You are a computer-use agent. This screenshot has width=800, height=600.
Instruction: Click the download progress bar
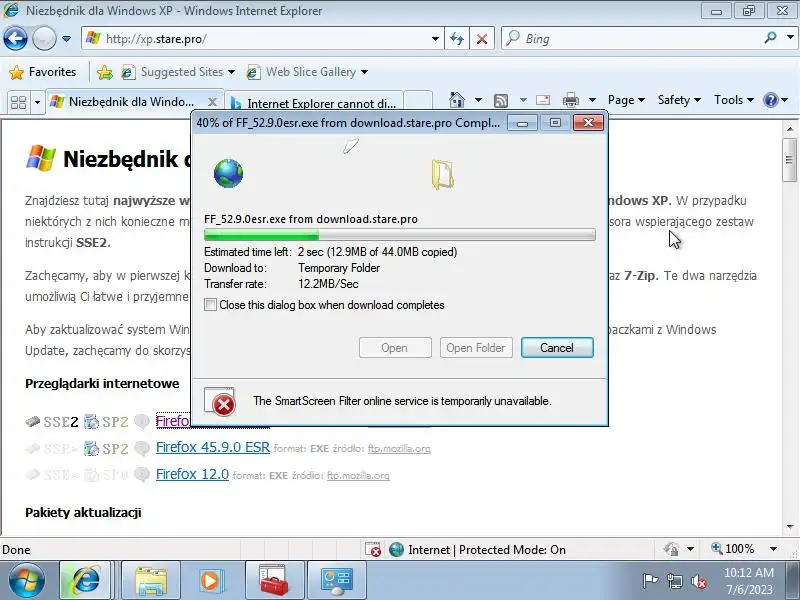[x=399, y=235]
